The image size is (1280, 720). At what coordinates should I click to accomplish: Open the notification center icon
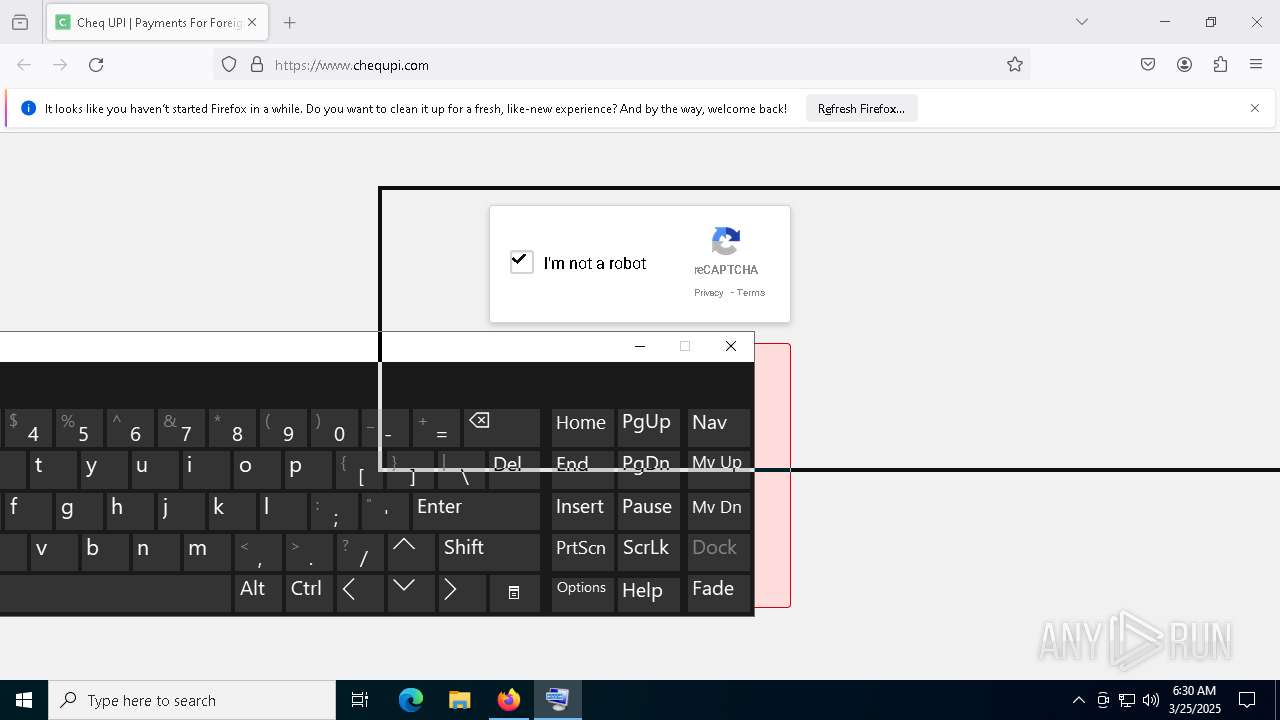click(x=1247, y=700)
